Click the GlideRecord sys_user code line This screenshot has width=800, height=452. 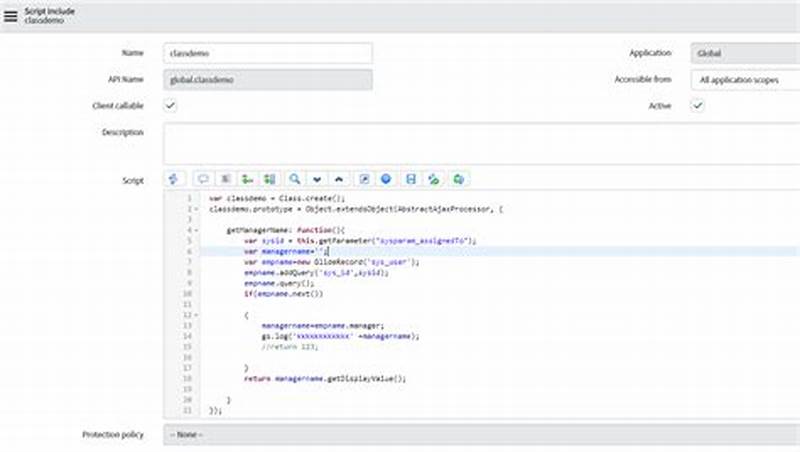(332, 262)
